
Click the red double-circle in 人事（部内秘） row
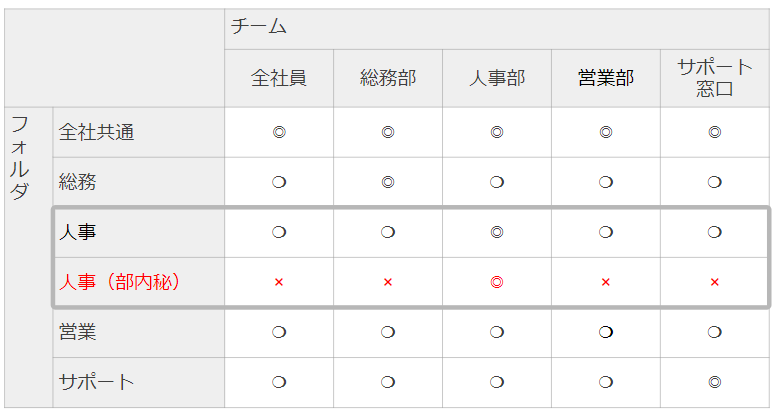point(497,282)
